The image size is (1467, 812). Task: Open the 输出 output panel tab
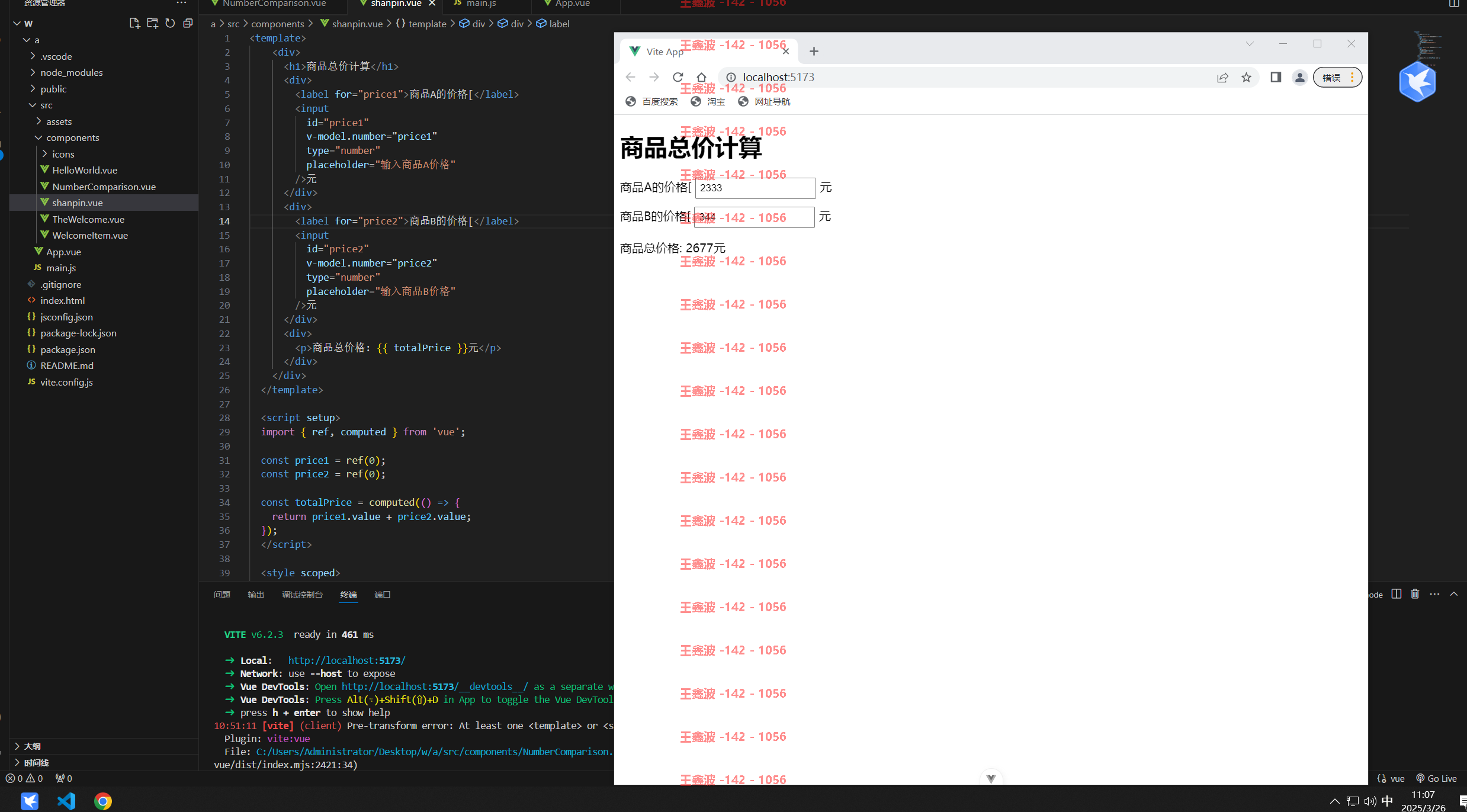click(256, 594)
